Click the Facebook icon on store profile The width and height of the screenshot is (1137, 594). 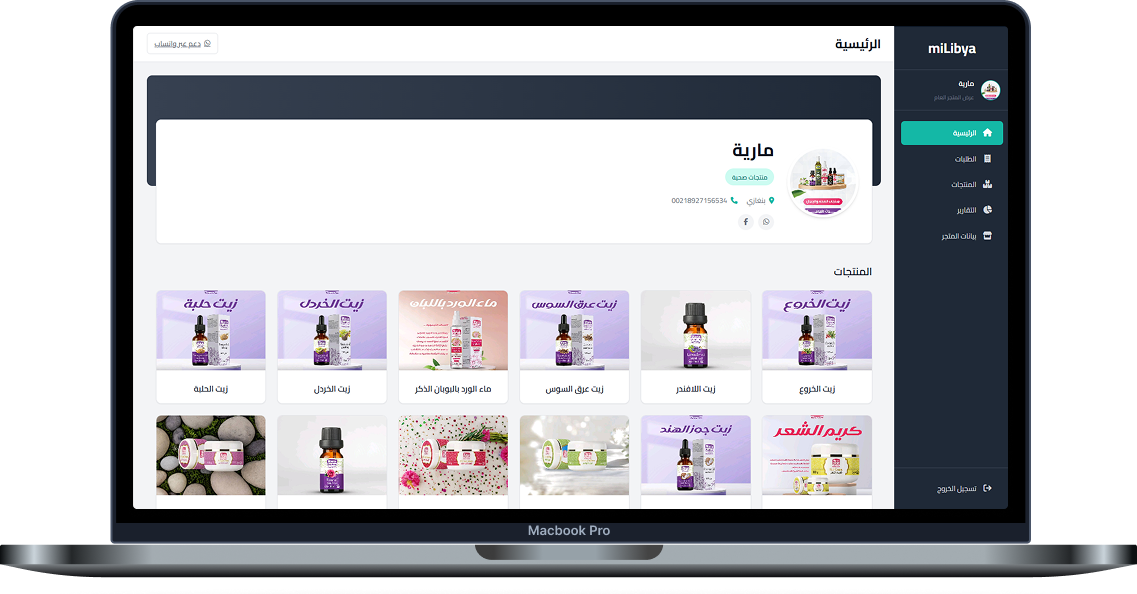click(745, 221)
